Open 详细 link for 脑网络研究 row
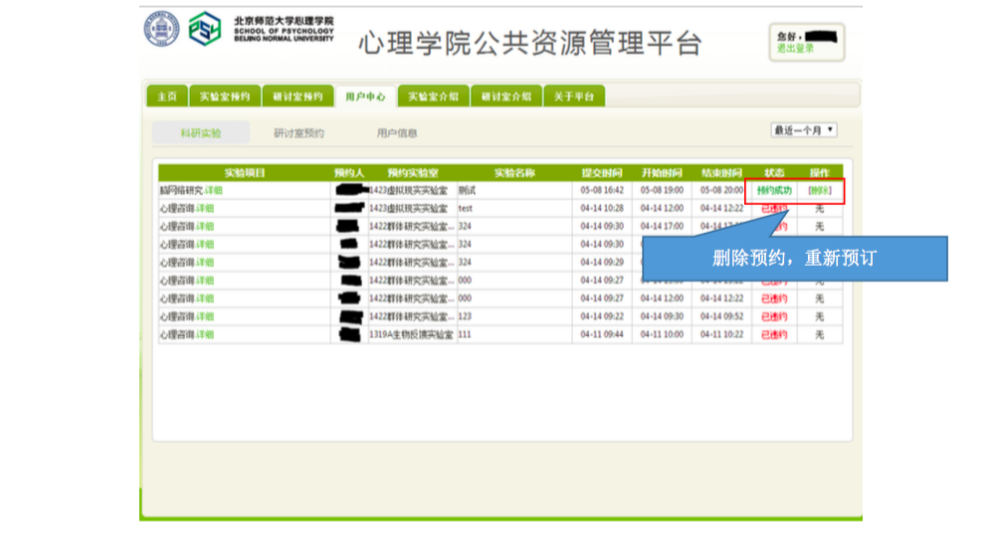 (213, 190)
